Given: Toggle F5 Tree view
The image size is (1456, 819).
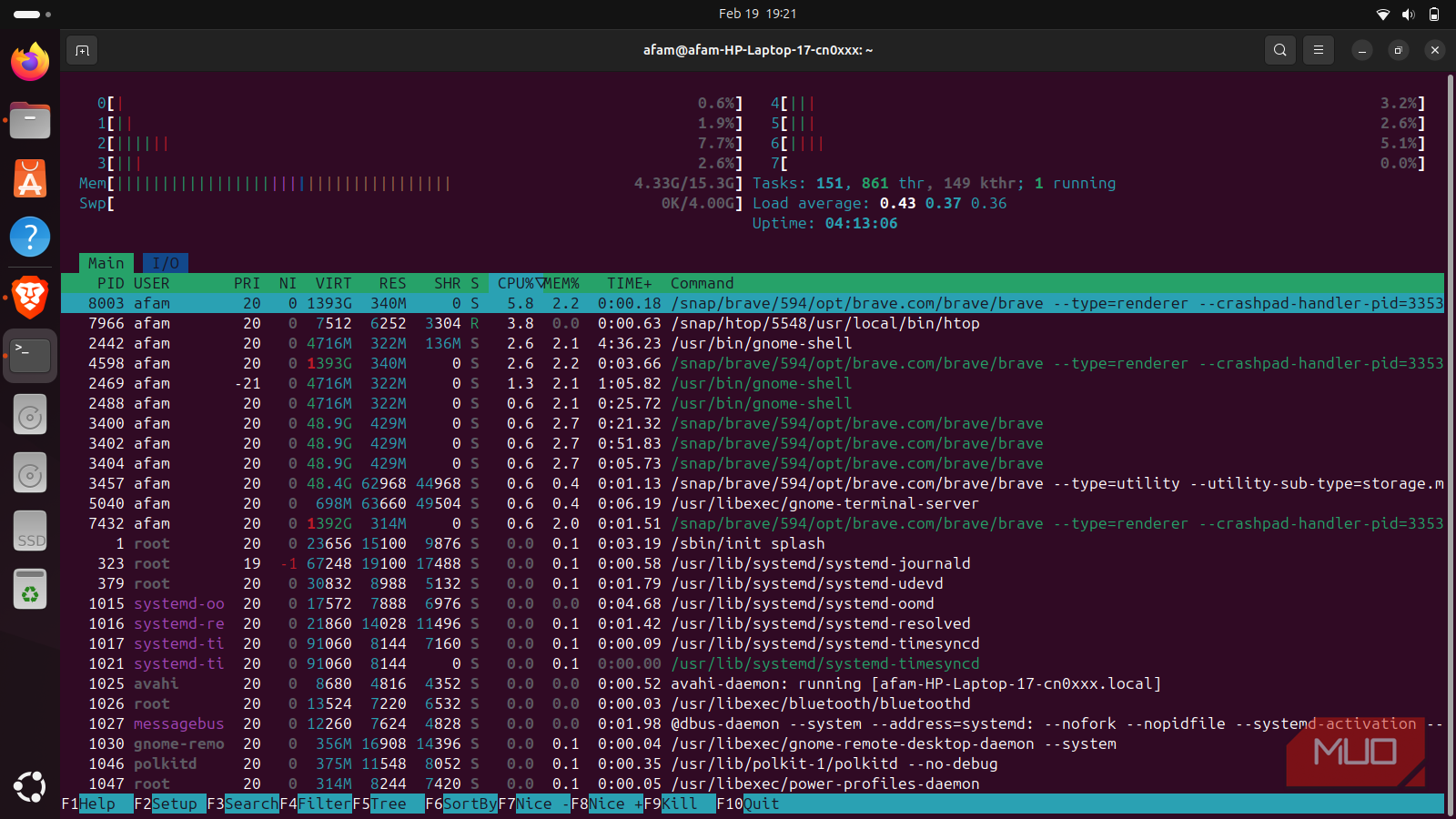Looking at the screenshot, I should coord(389,804).
